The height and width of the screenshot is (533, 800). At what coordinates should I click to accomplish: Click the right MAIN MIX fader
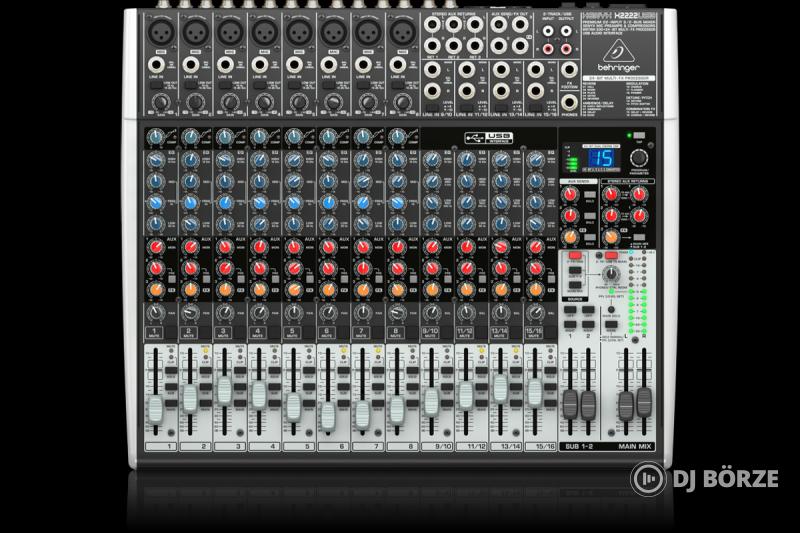pos(644,401)
